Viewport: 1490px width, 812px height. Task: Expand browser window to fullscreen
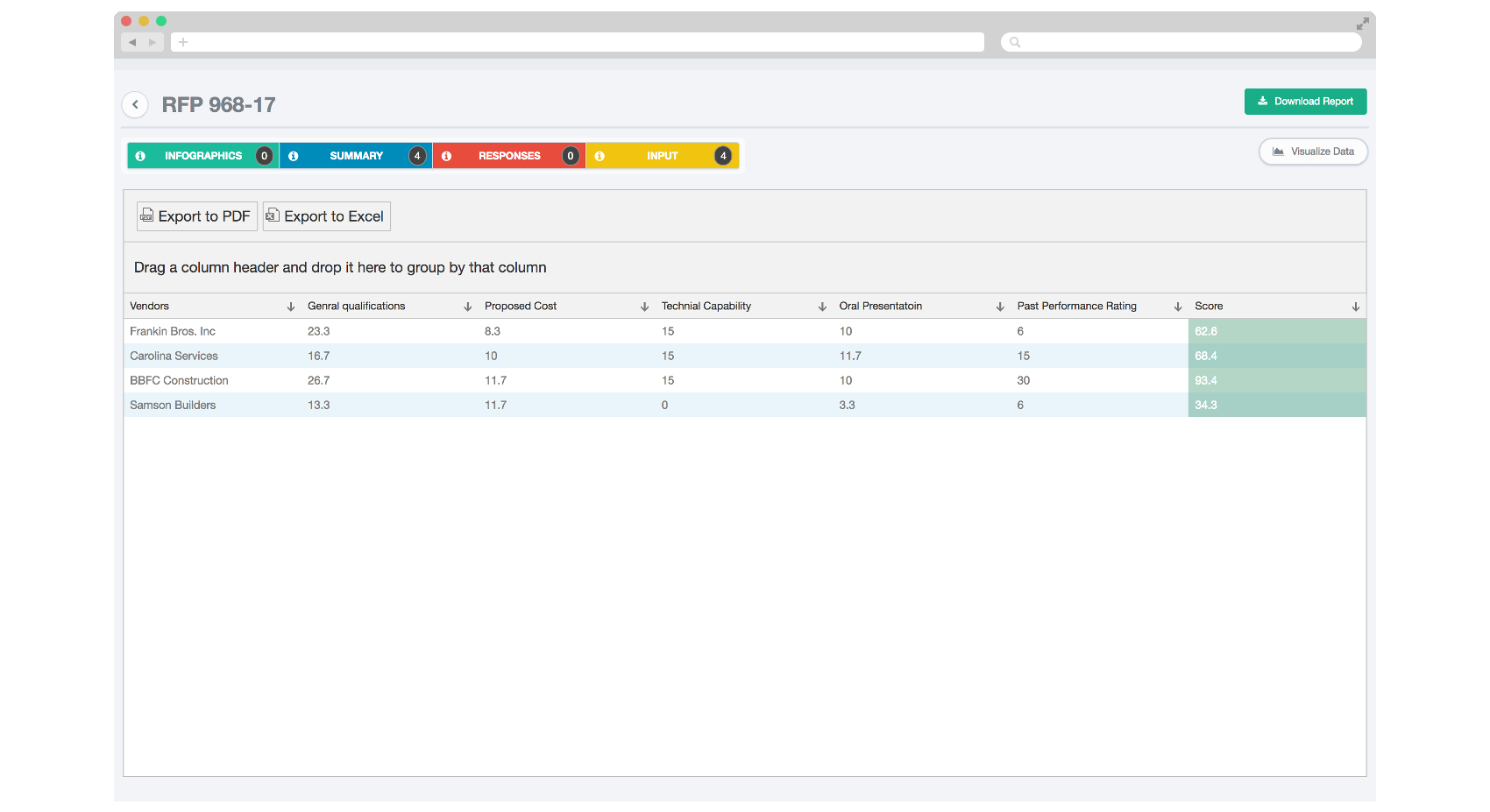click(1362, 24)
